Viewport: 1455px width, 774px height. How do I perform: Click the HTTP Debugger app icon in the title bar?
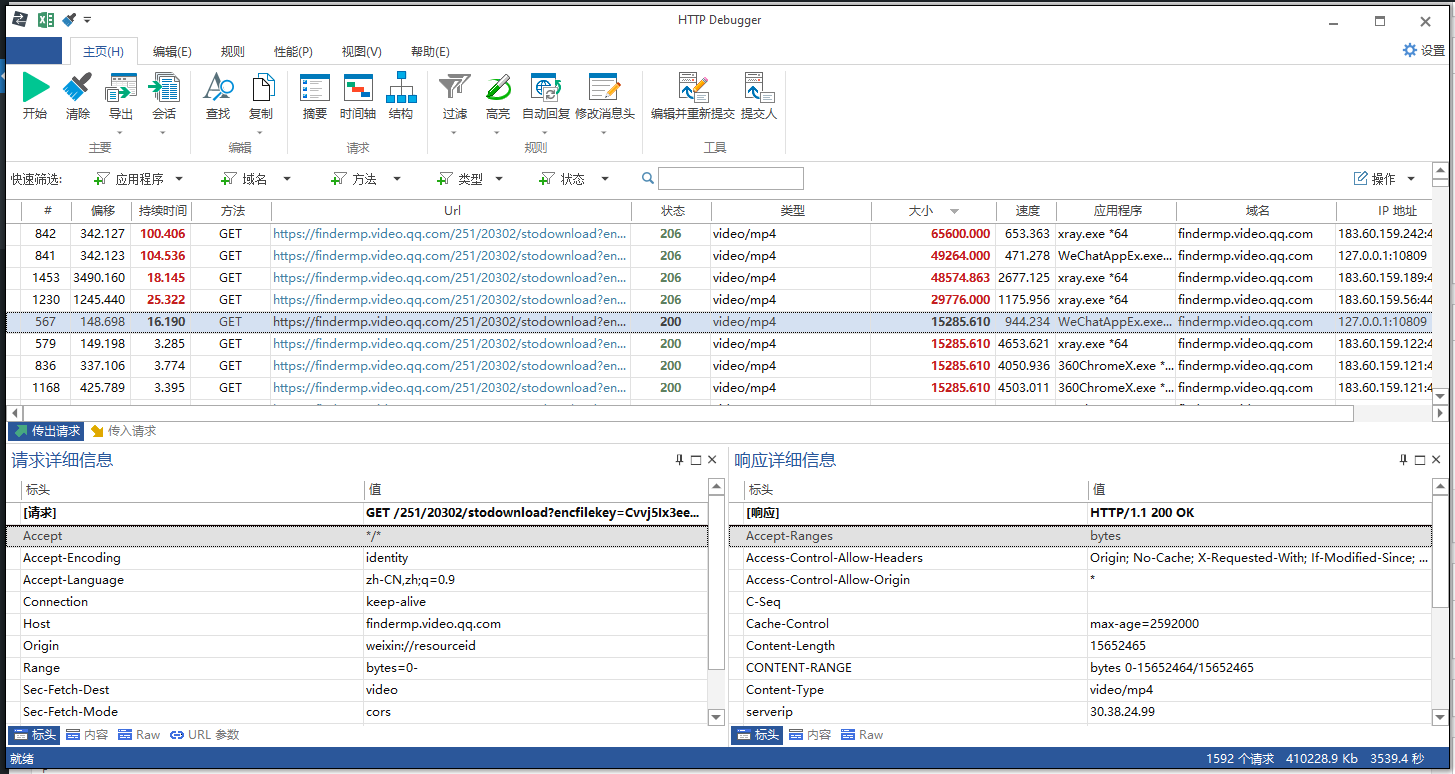point(19,20)
